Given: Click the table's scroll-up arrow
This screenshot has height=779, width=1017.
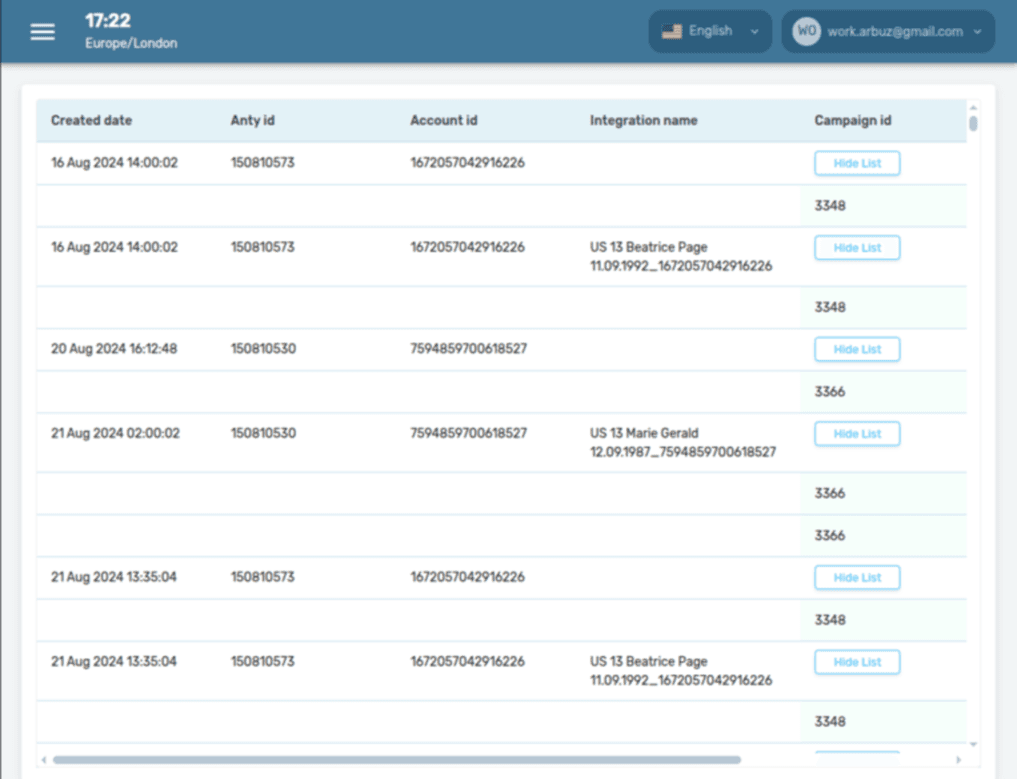Looking at the screenshot, I should [x=973, y=106].
